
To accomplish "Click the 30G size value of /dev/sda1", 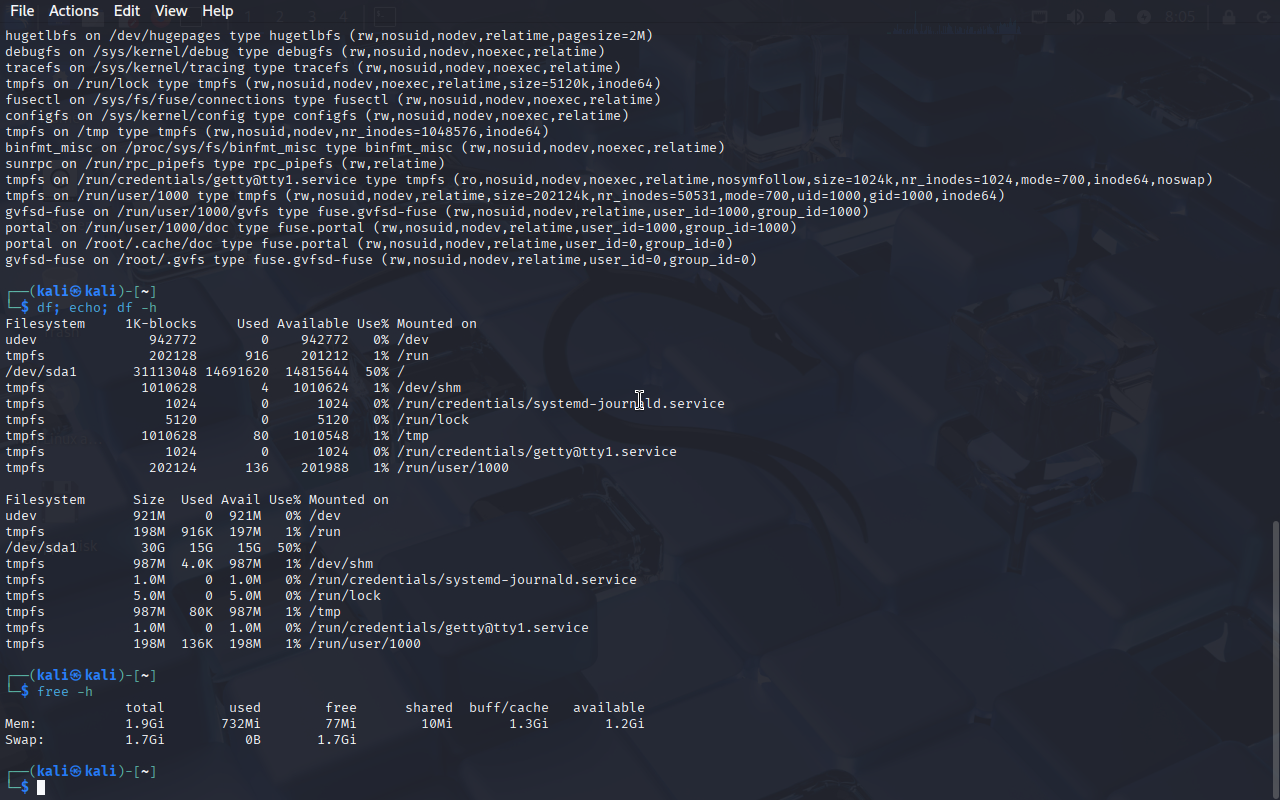I will pyautogui.click(x=153, y=547).
